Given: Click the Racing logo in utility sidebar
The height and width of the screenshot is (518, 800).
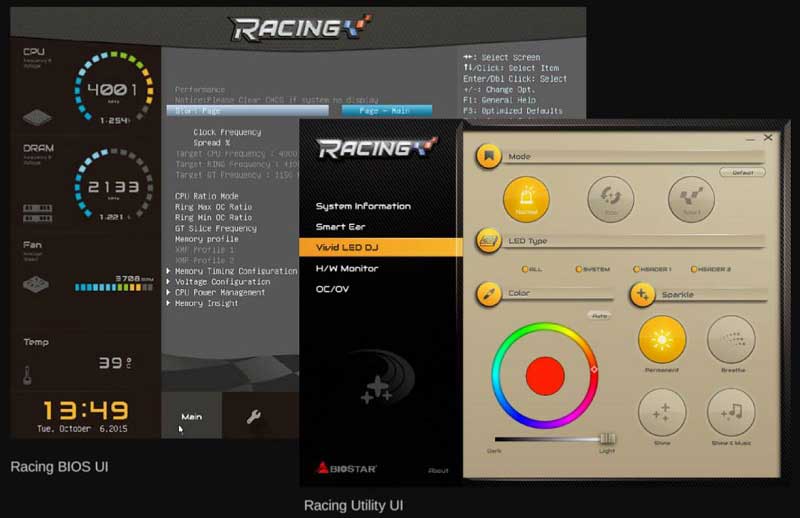Looking at the screenshot, I should coord(377,147).
